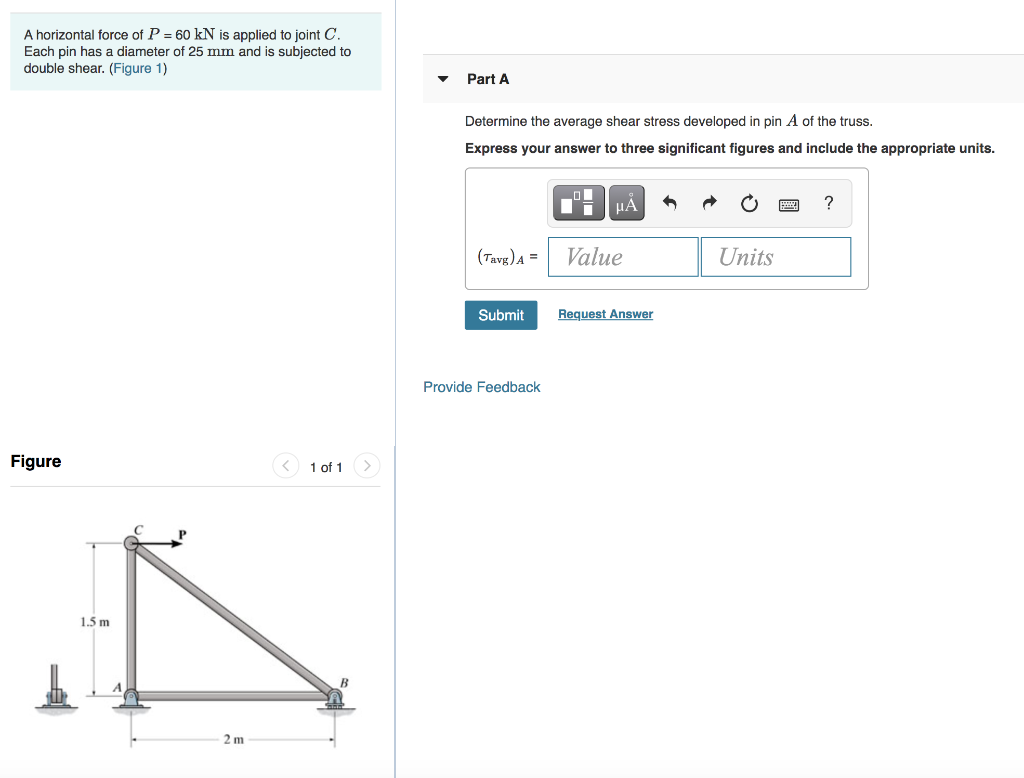Open the on-screen keyboard icon
Screen dimensions: 1024x778
(x=788, y=203)
